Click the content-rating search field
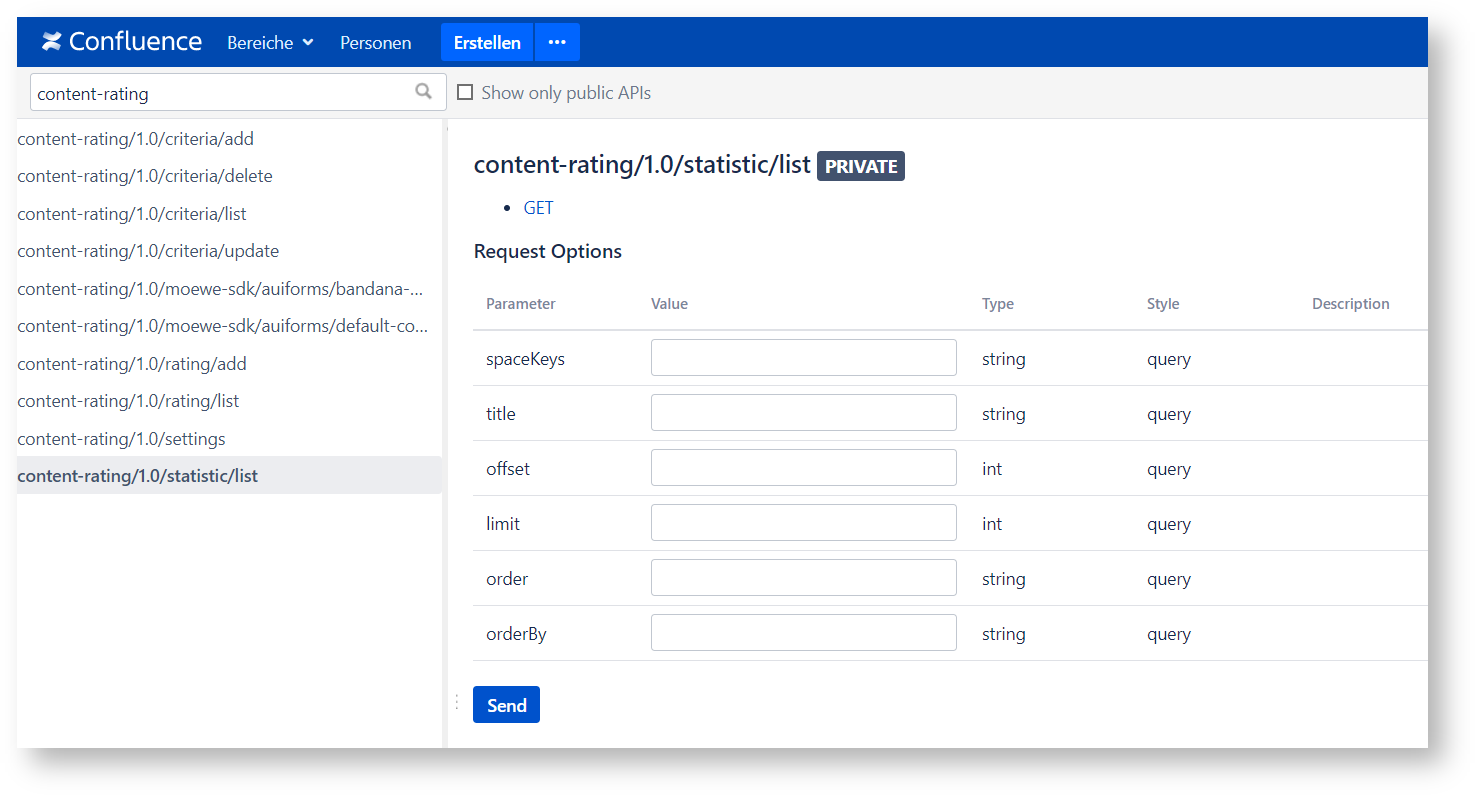Viewport: 1476px width, 796px height. click(x=220, y=93)
